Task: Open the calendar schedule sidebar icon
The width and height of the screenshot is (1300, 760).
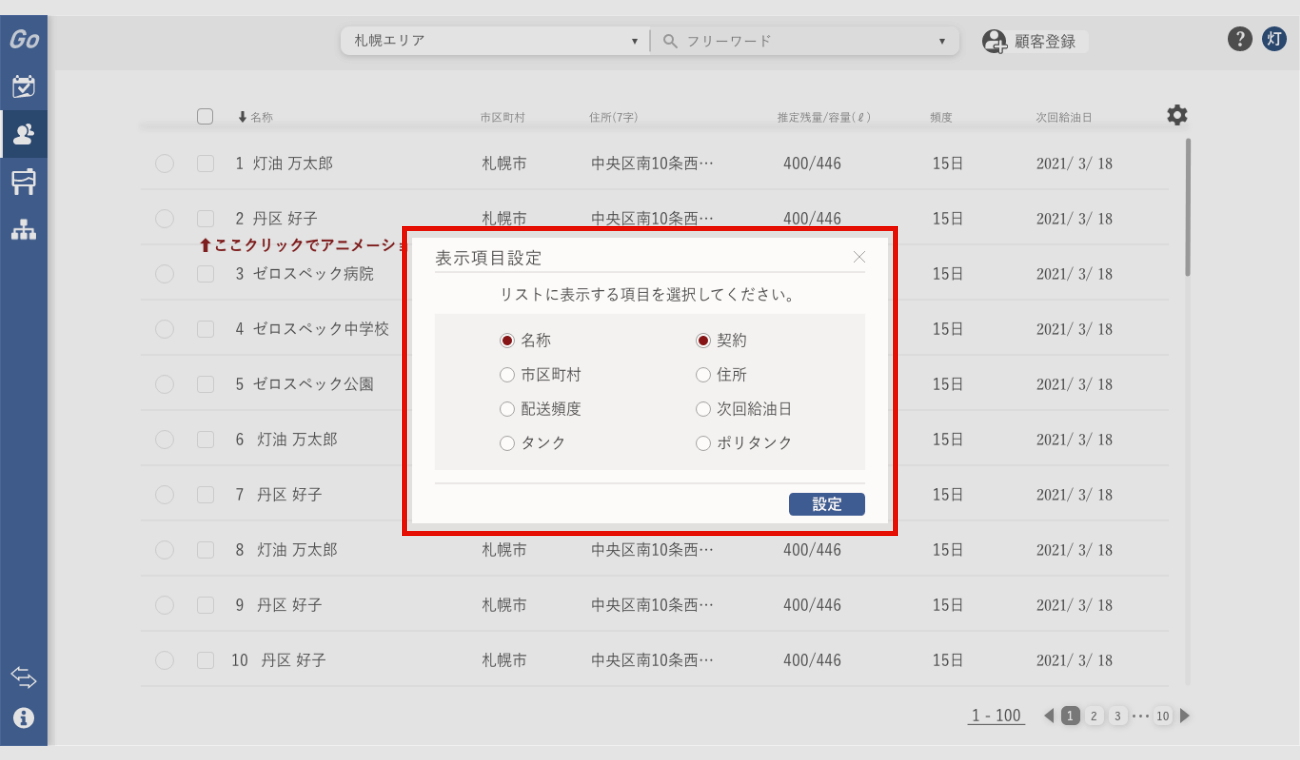Action: tap(24, 87)
